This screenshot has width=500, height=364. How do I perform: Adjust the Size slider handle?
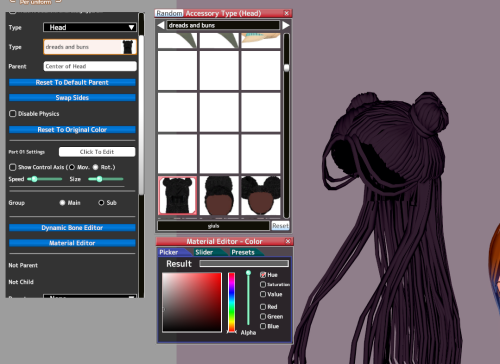tap(99, 179)
